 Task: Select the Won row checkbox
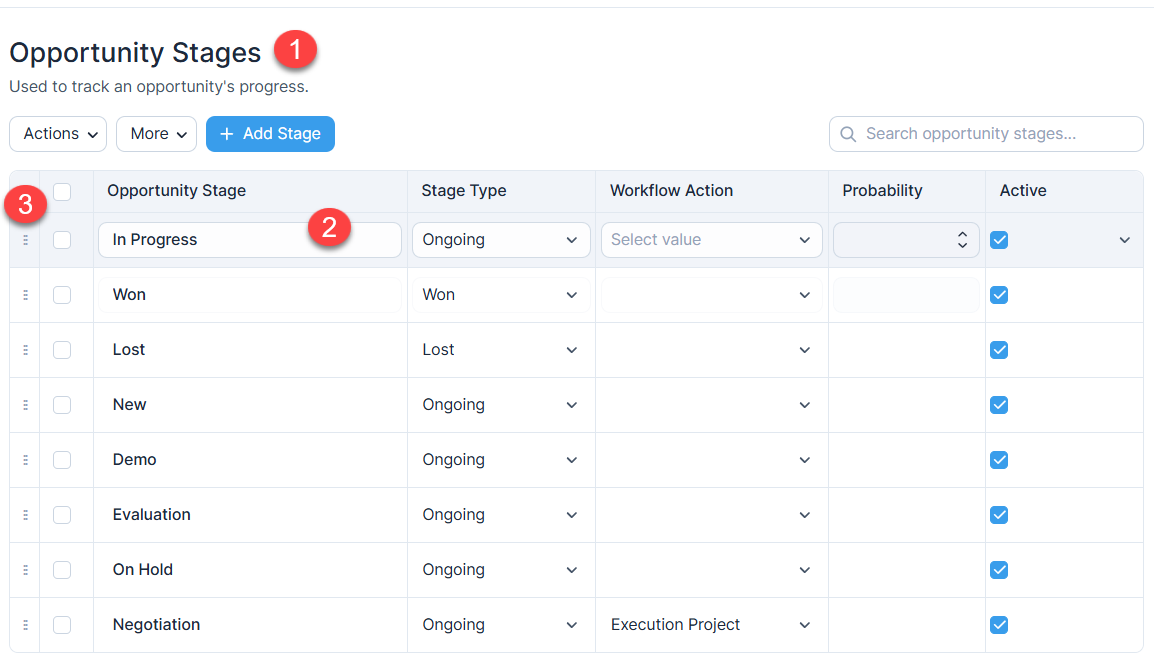pyautogui.click(x=62, y=295)
